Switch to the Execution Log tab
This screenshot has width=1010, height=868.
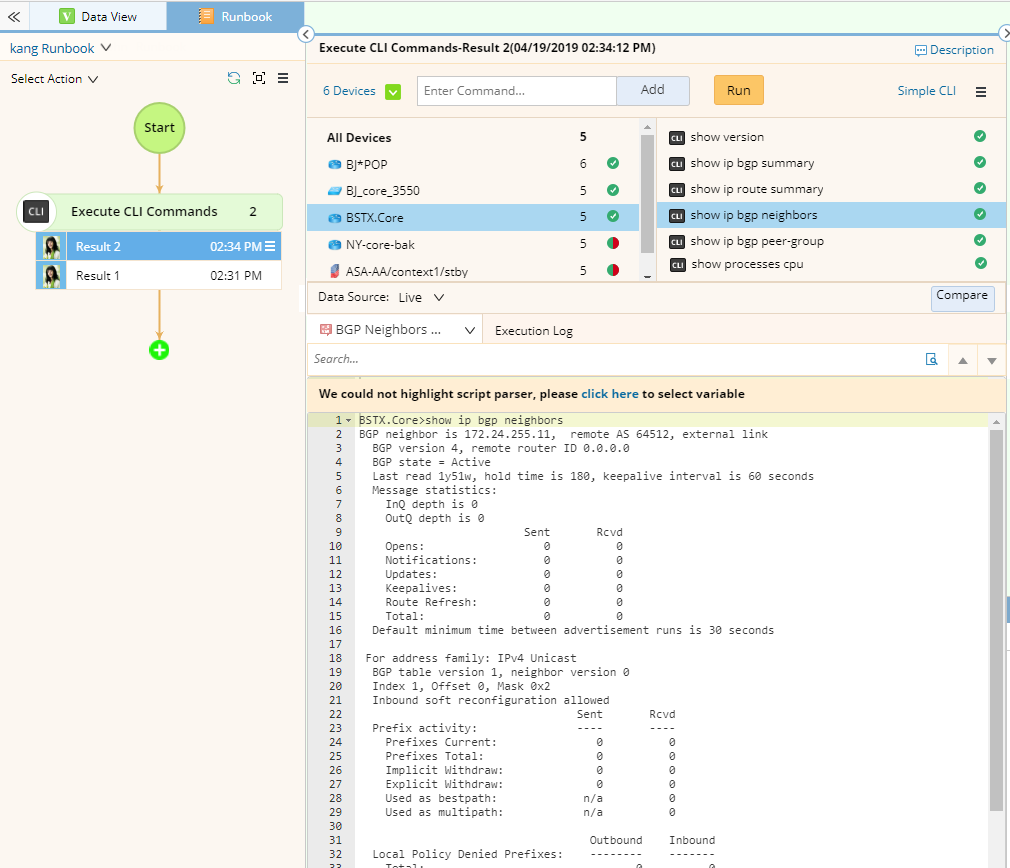pyautogui.click(x=533, y=330)
